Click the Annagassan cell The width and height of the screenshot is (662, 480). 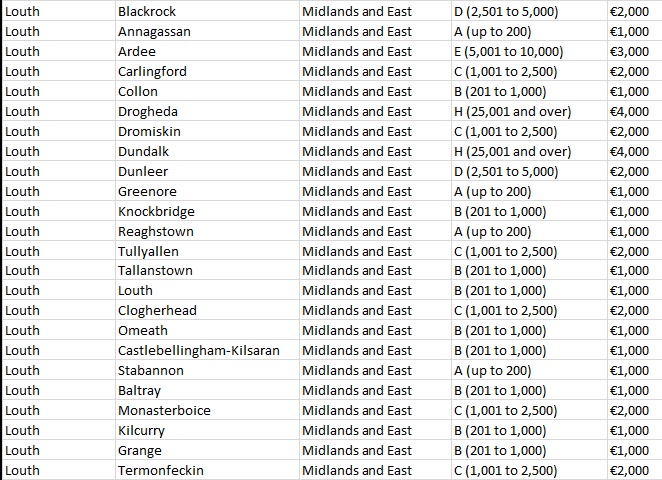(x=207, y=31)
